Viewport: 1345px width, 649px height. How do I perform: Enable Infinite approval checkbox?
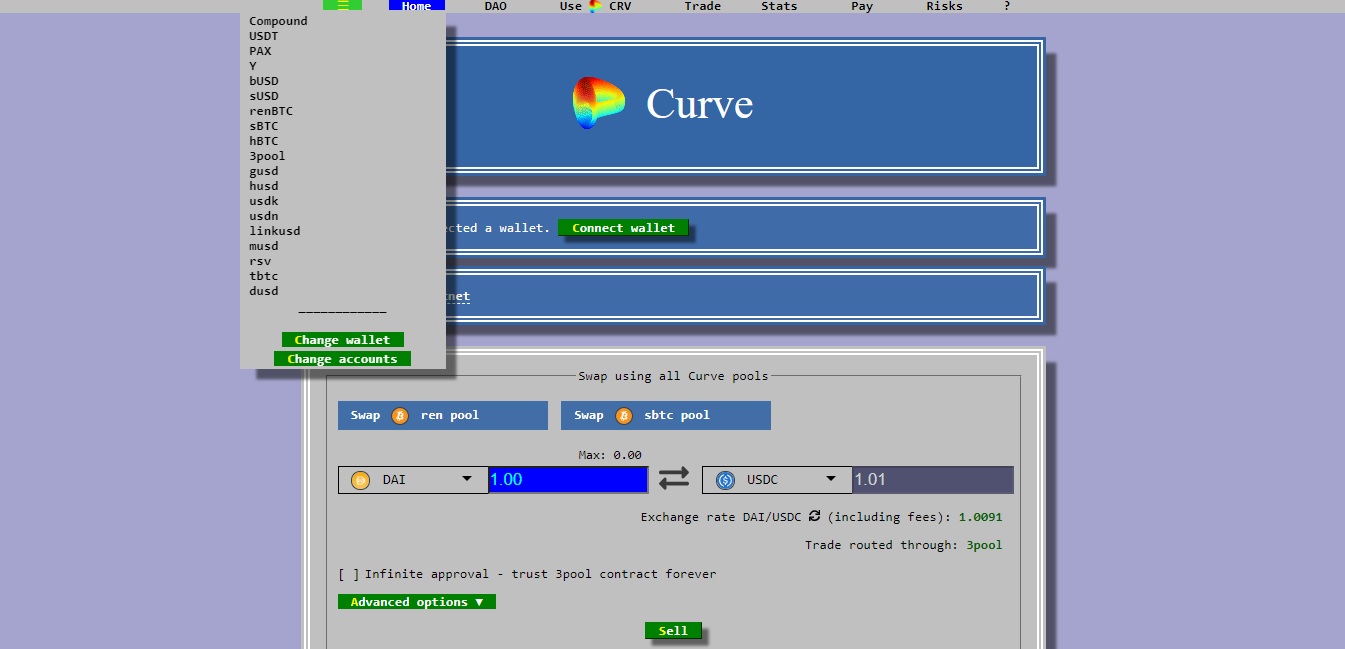348,574
